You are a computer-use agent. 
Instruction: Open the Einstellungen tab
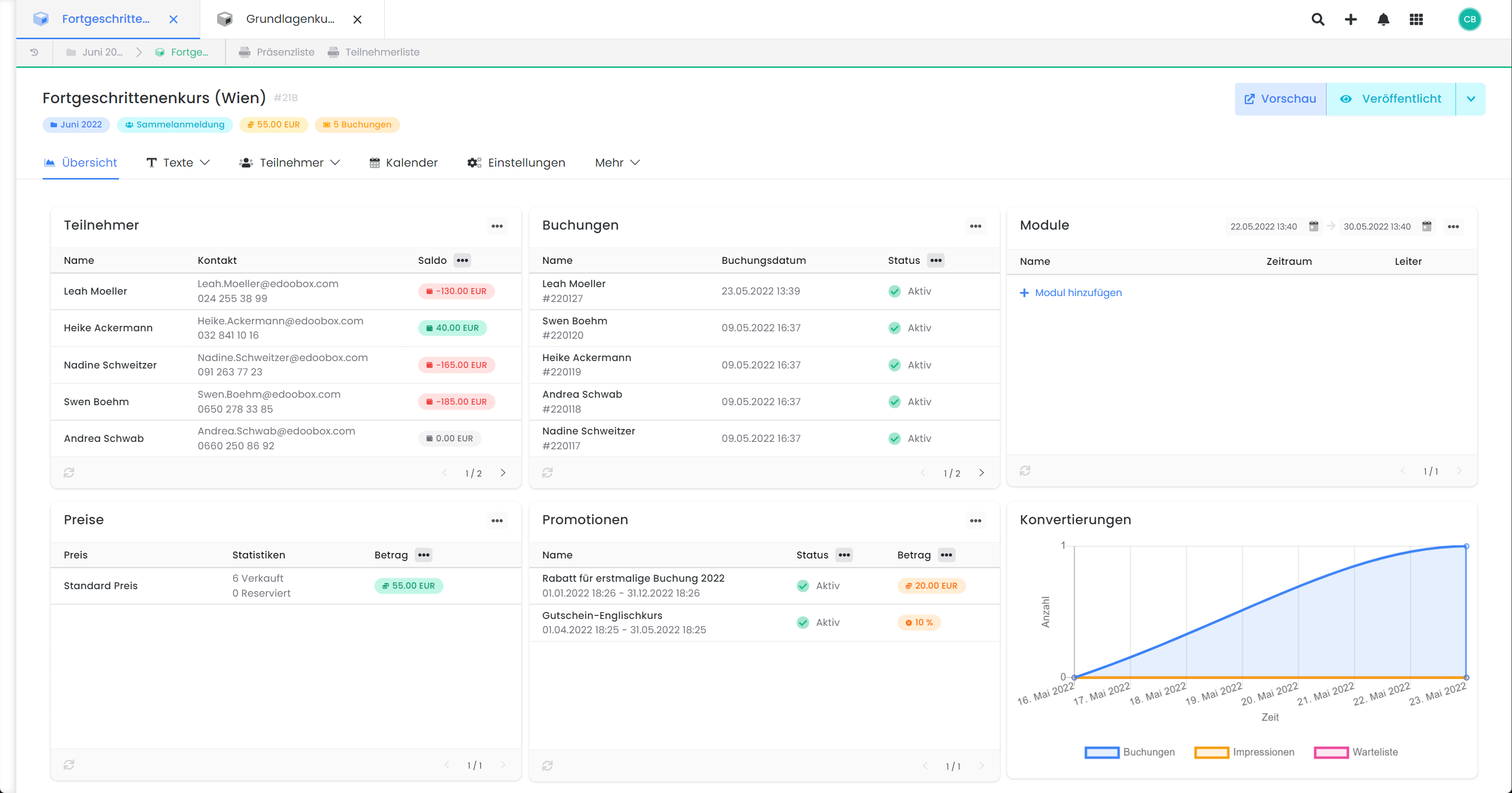pyautogui.click(x=516, y=163)
